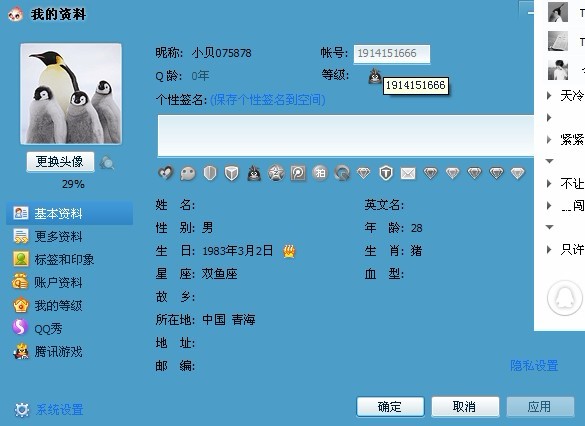Viewport: 585px width, 426px height.
Task: Click the 确定 button
Action: pyautogui.click(x=390, y=407)
